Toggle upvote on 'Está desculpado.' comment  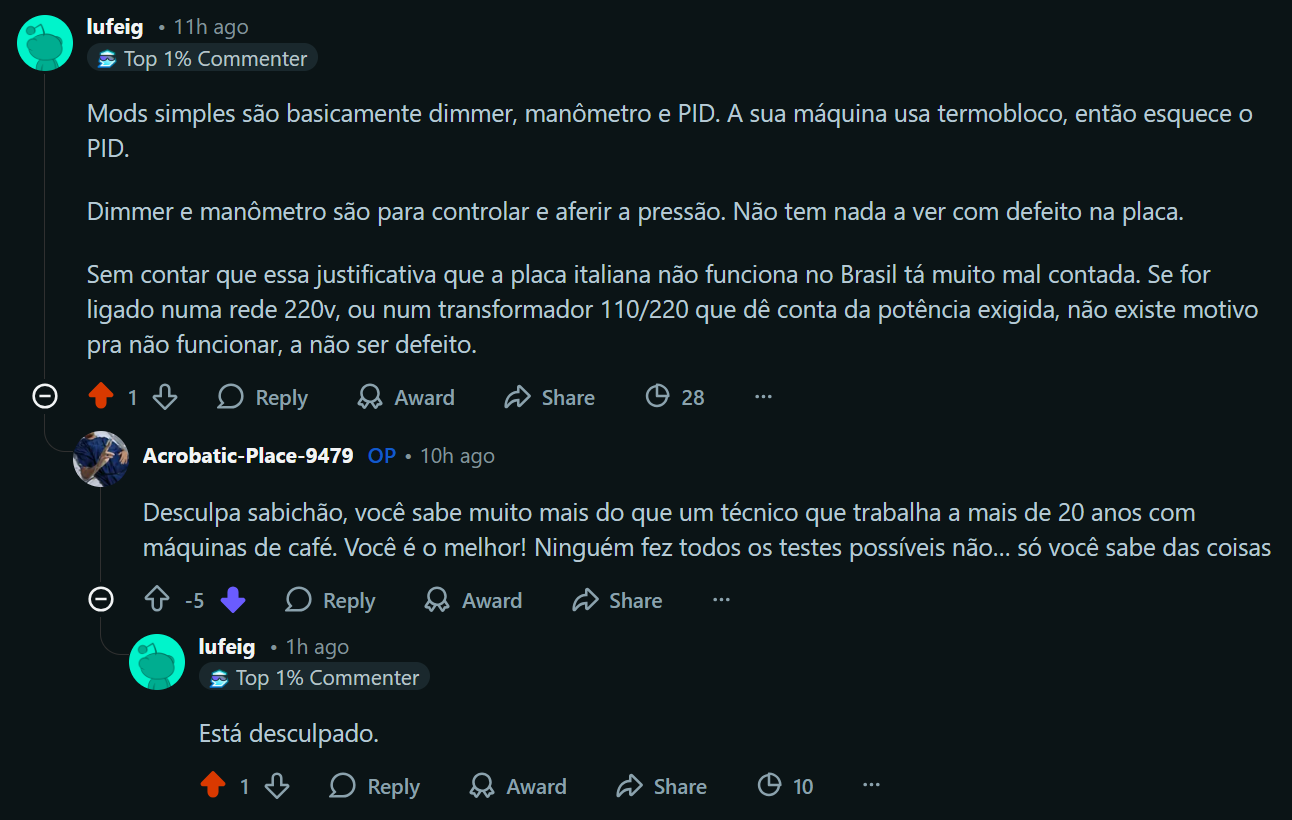[213, 786]
